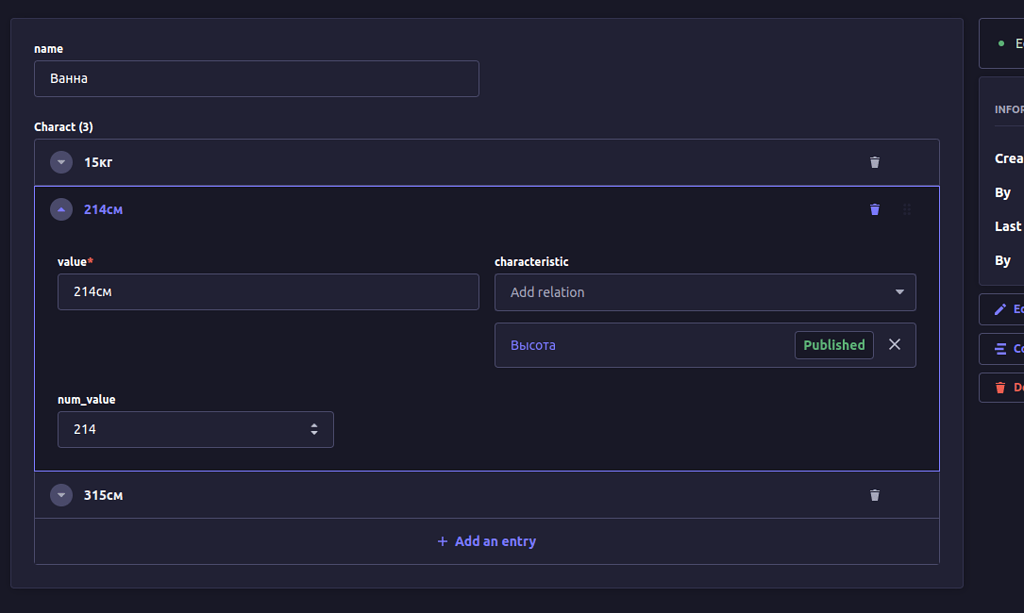Expand the 15кг entry
This screenshot has height=613, width=1024.
61,161
